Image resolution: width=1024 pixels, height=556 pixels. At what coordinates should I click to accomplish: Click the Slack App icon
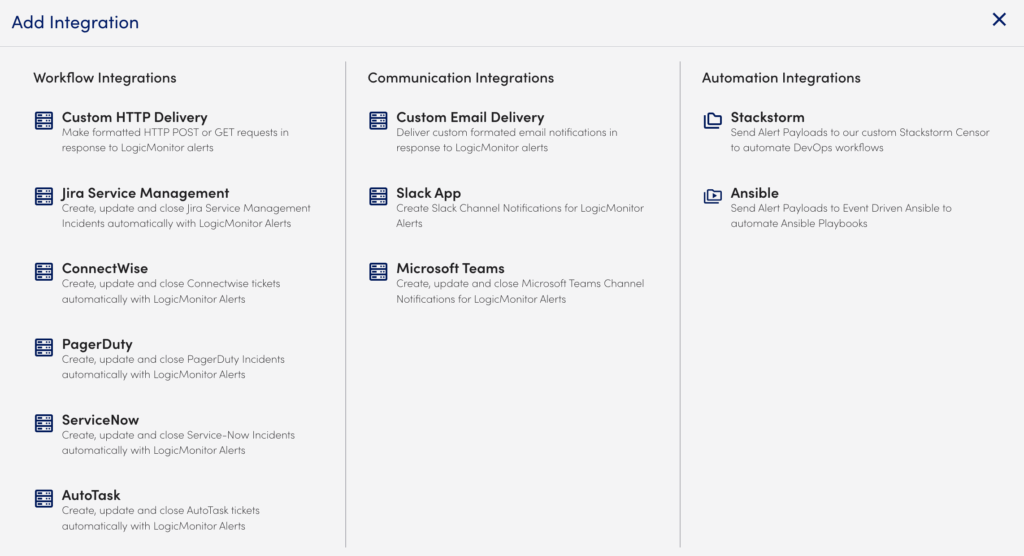(378, 196)
